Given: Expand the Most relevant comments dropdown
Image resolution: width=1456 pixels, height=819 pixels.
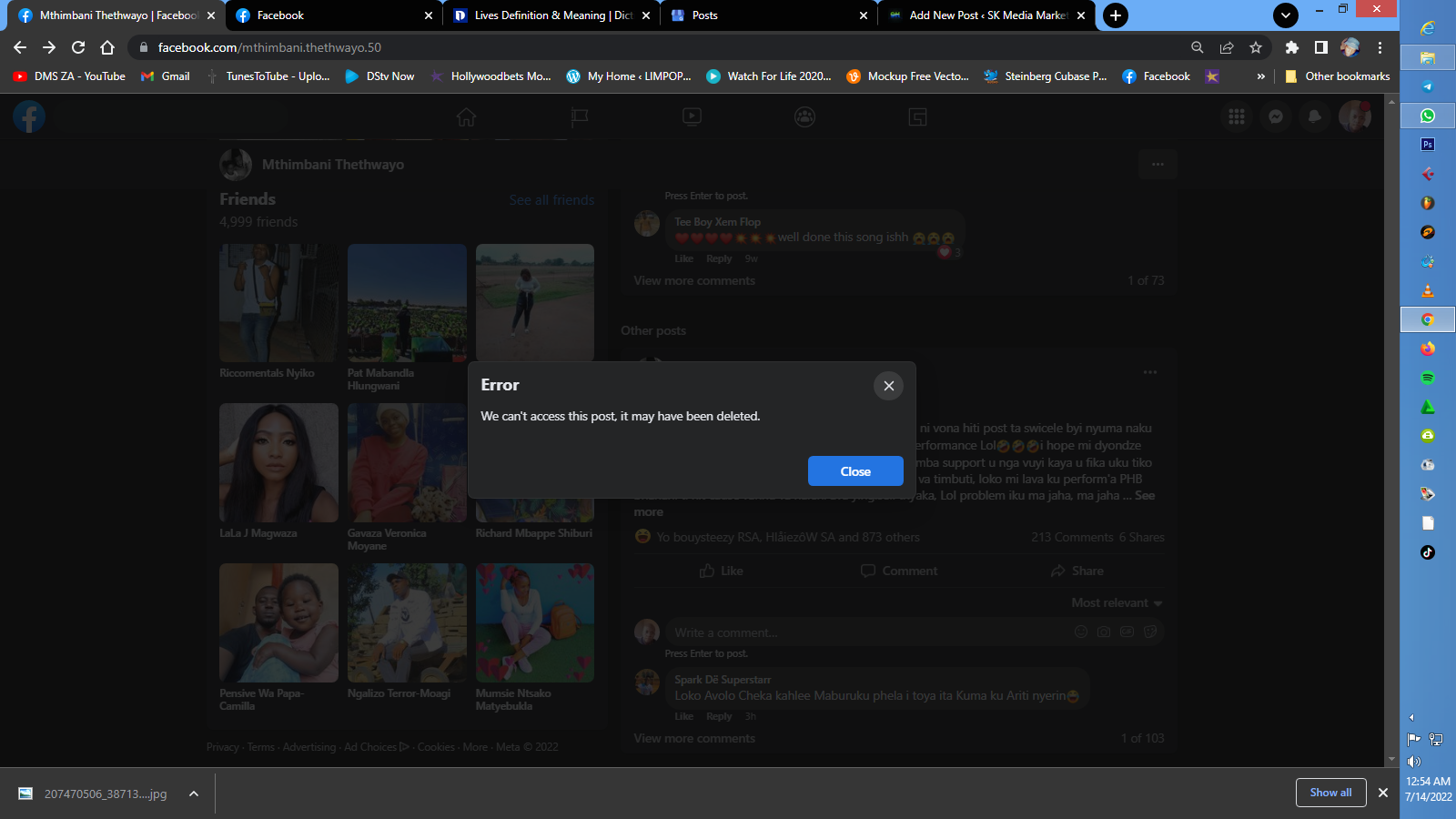Looking at the screenshot, I should coord(1117,603).
